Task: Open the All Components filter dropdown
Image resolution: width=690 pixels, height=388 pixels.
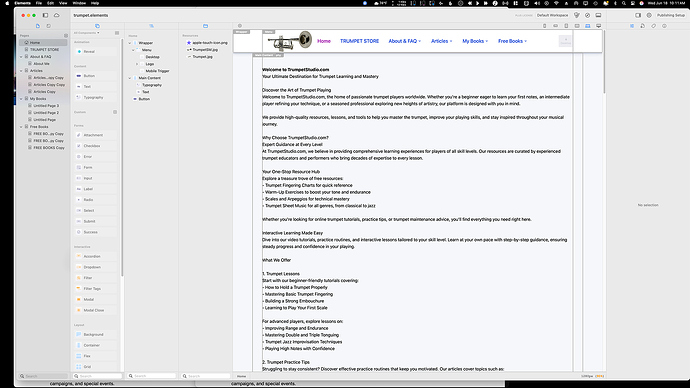Action: click(x=86, y=33)
